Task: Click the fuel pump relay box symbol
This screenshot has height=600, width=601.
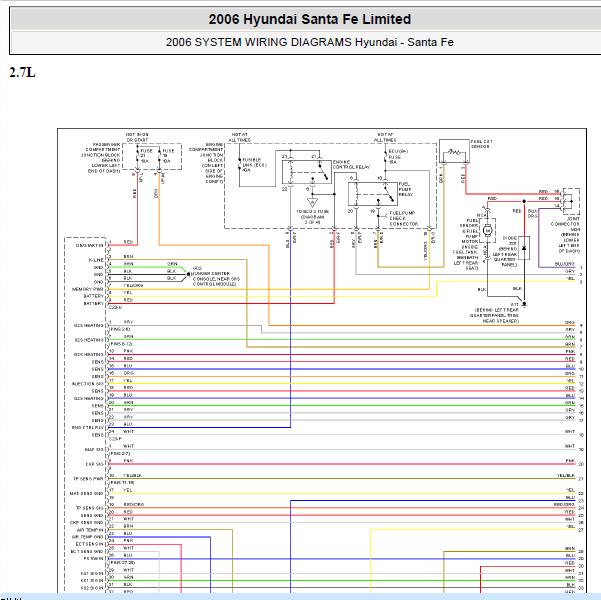Action: click(x=373, y=194)
